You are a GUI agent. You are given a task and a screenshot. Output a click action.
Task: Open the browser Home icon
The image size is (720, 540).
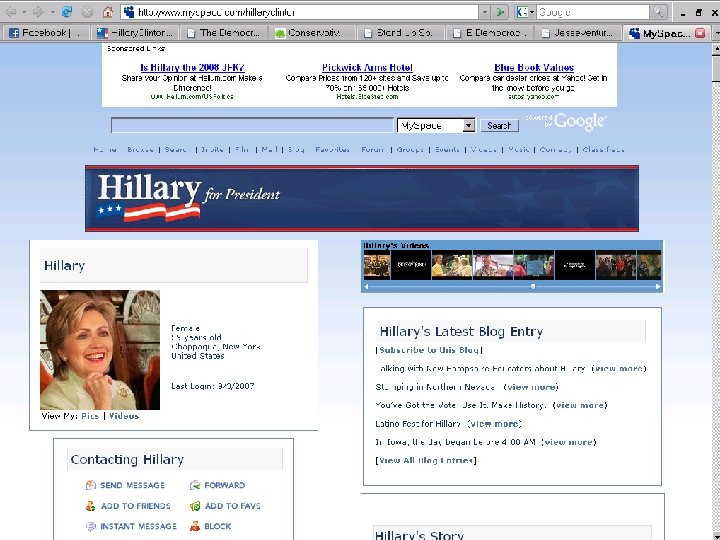(x=108, y=12)
